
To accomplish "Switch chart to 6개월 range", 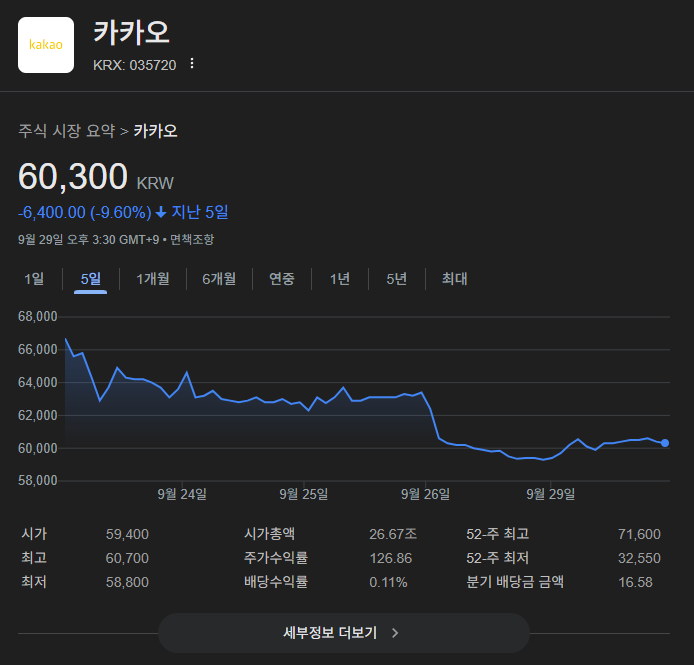I will point(219,279).
